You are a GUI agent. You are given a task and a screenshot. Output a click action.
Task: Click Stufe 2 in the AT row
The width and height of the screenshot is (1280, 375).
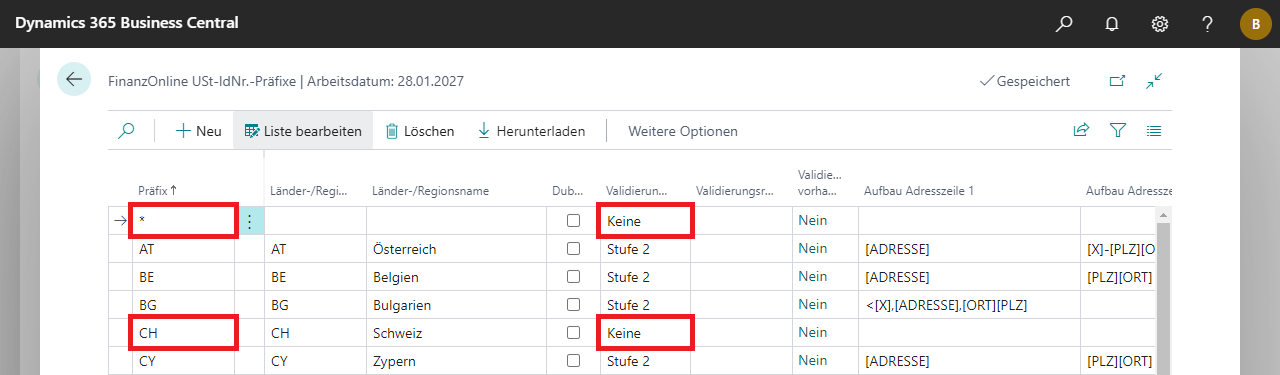tap(645, 249)
